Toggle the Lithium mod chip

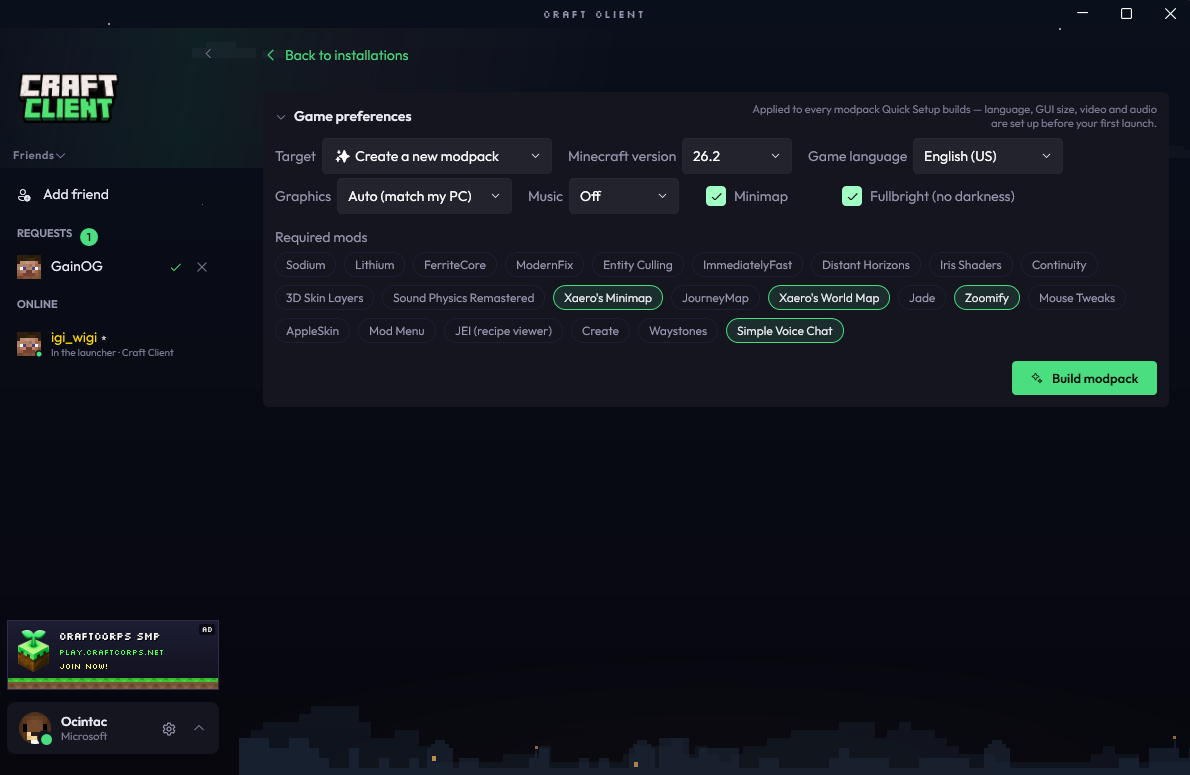(374, 265)
